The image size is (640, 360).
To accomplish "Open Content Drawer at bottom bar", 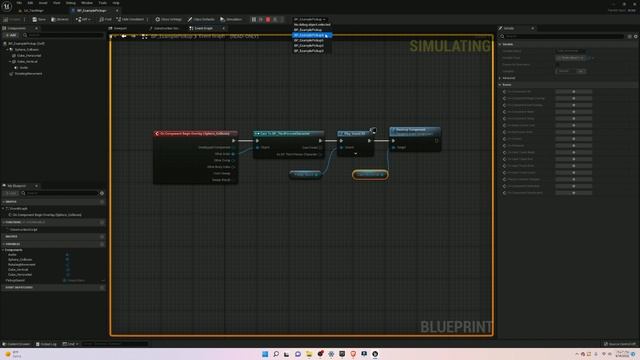I will 16,344.
